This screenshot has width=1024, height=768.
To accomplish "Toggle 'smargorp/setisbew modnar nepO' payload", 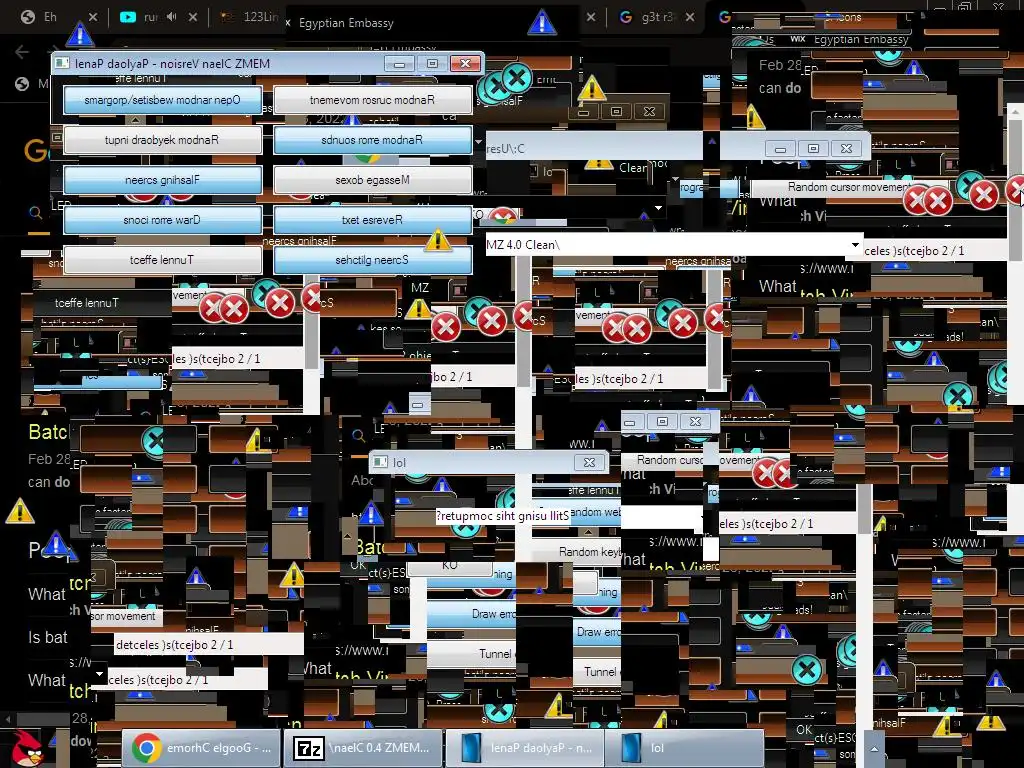I will [163, 100].
